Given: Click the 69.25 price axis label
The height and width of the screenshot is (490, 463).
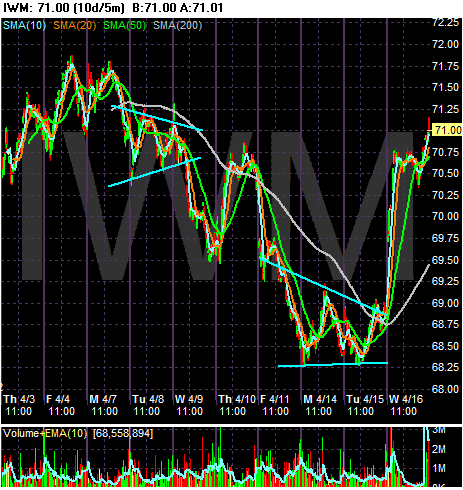Looking at the screenshot, I should pyautogui.click(x=445, y=281).
